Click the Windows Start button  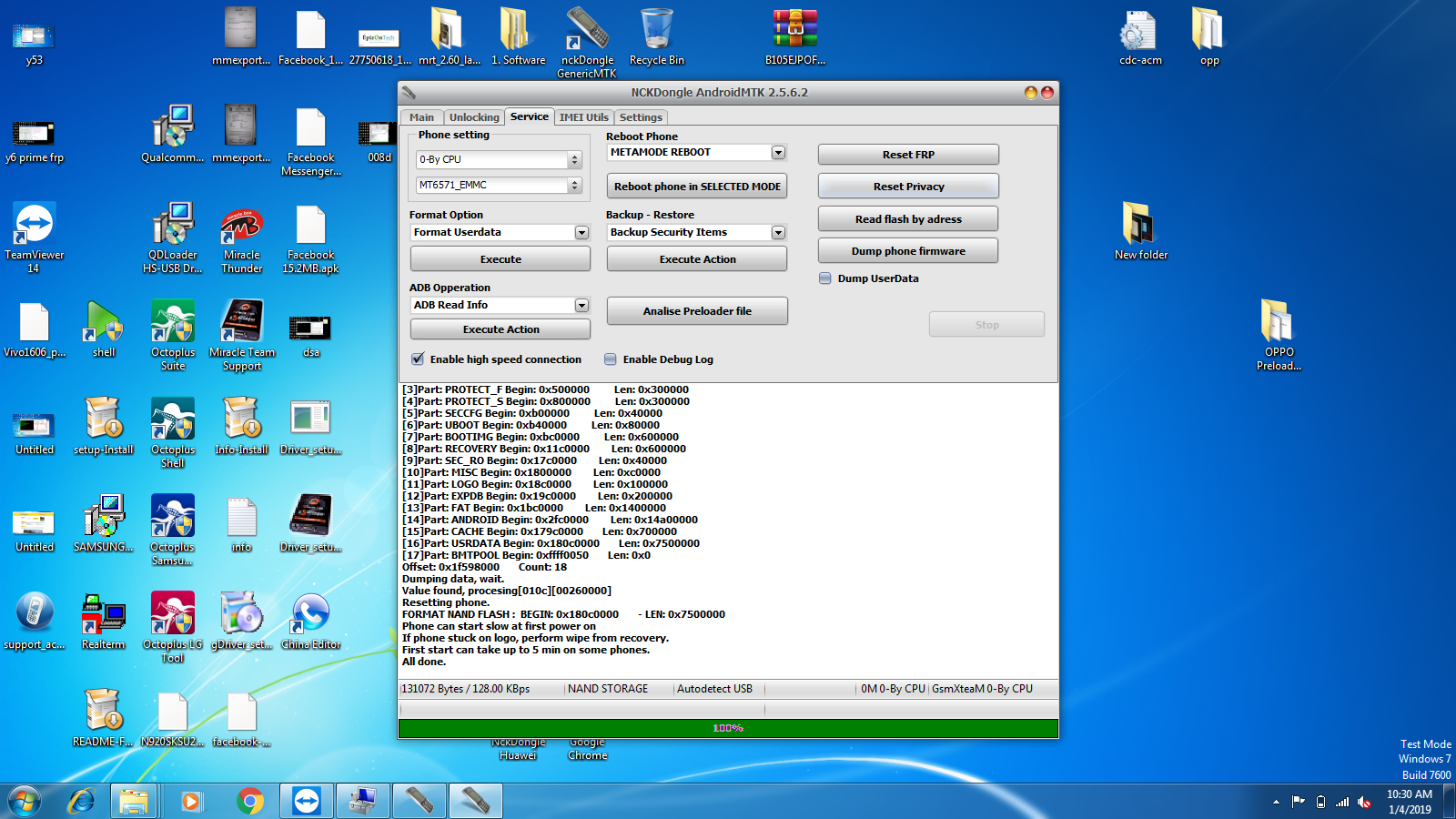25,801
